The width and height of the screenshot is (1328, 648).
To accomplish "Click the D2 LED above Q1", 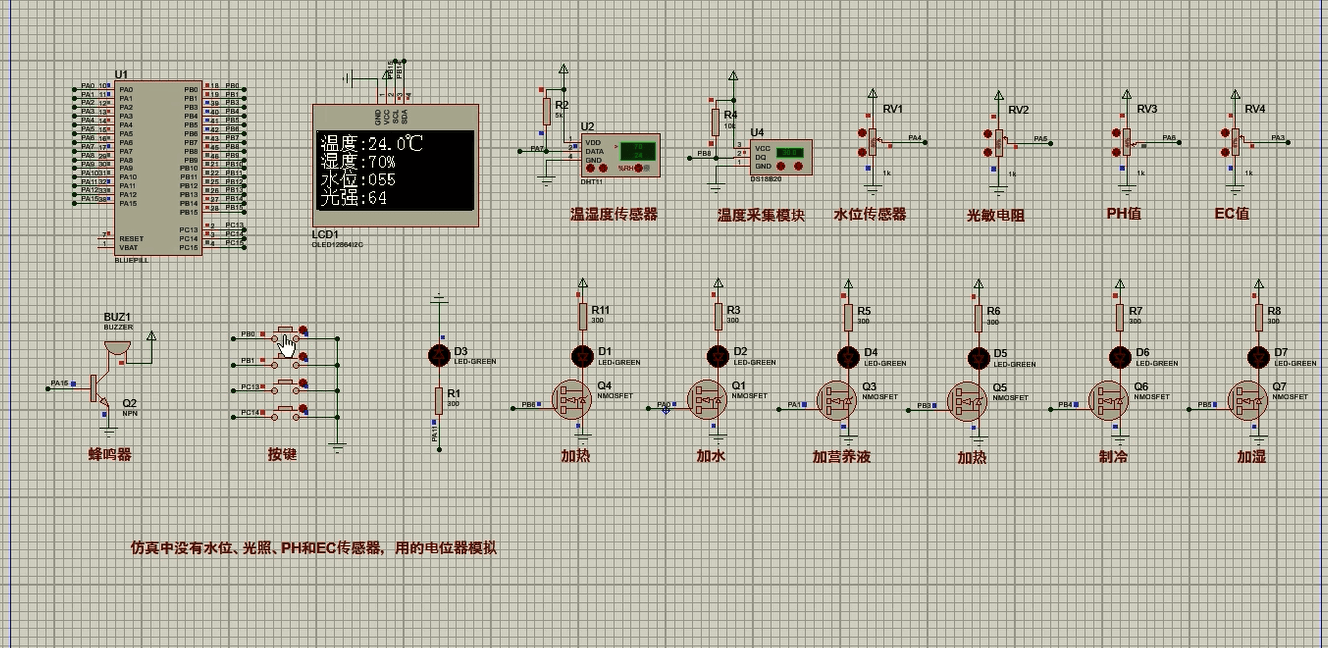I will [718, 355].
